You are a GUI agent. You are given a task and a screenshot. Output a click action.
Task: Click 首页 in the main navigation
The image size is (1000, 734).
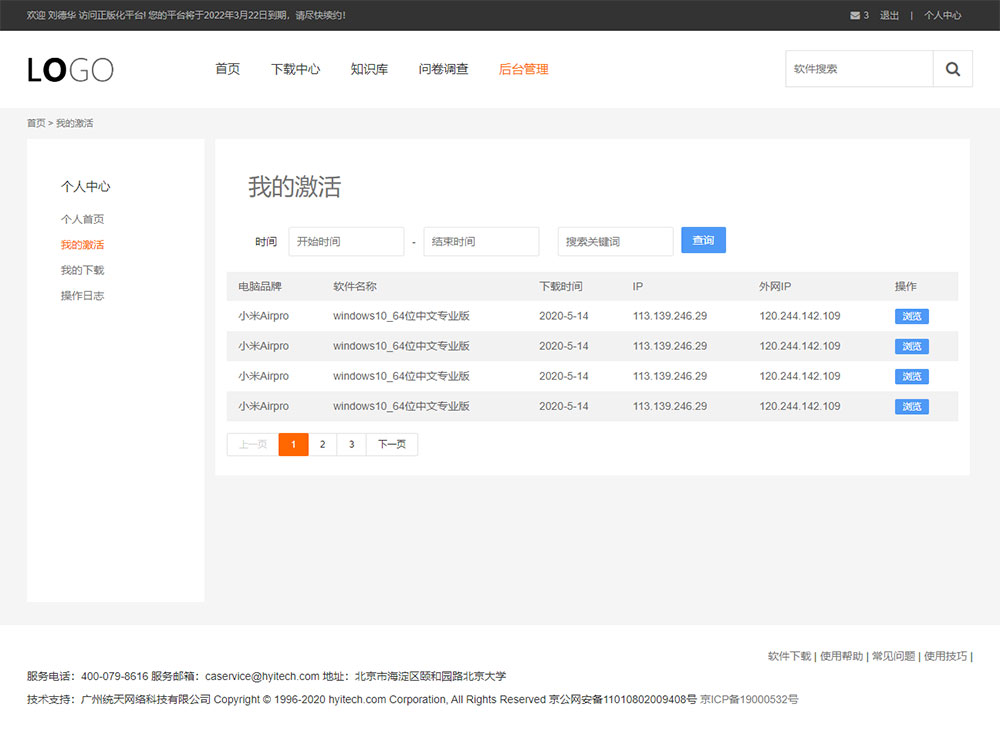227,69
